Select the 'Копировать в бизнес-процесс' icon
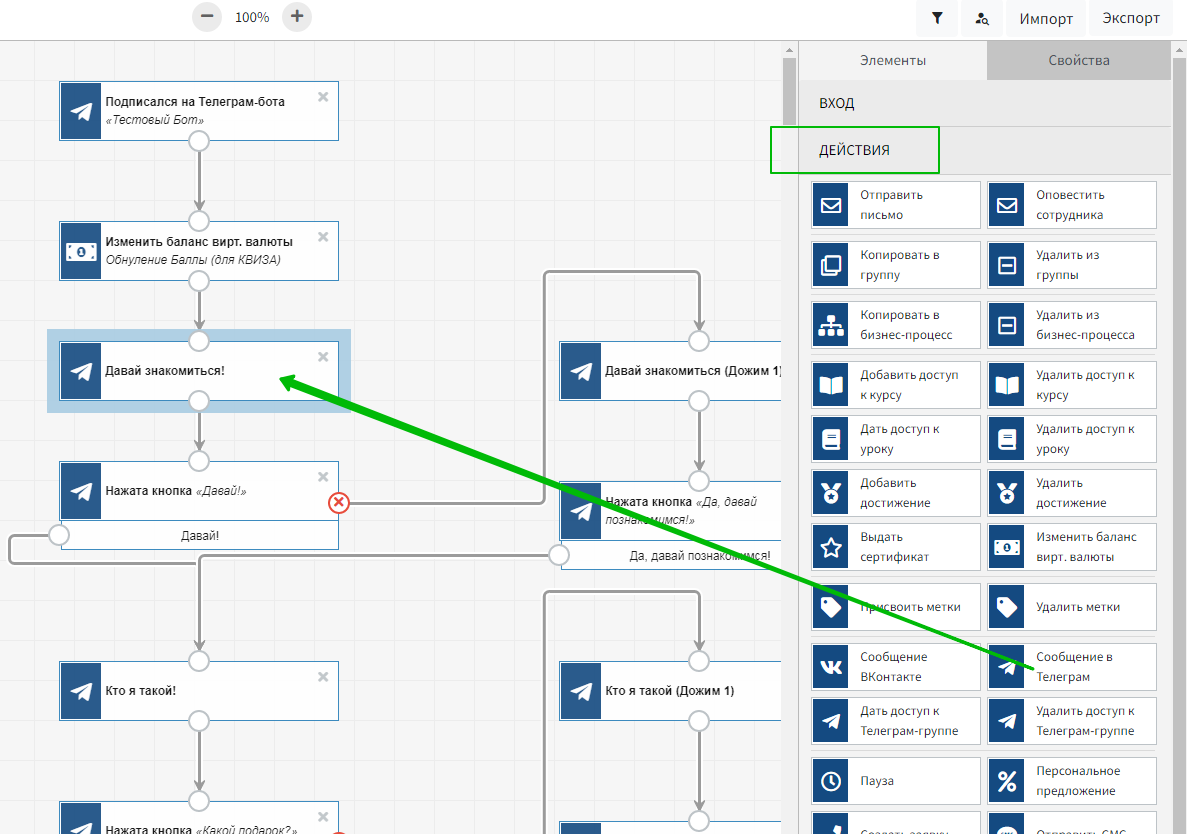This screenshot has width=1187, height=834. tap(831, 325)
